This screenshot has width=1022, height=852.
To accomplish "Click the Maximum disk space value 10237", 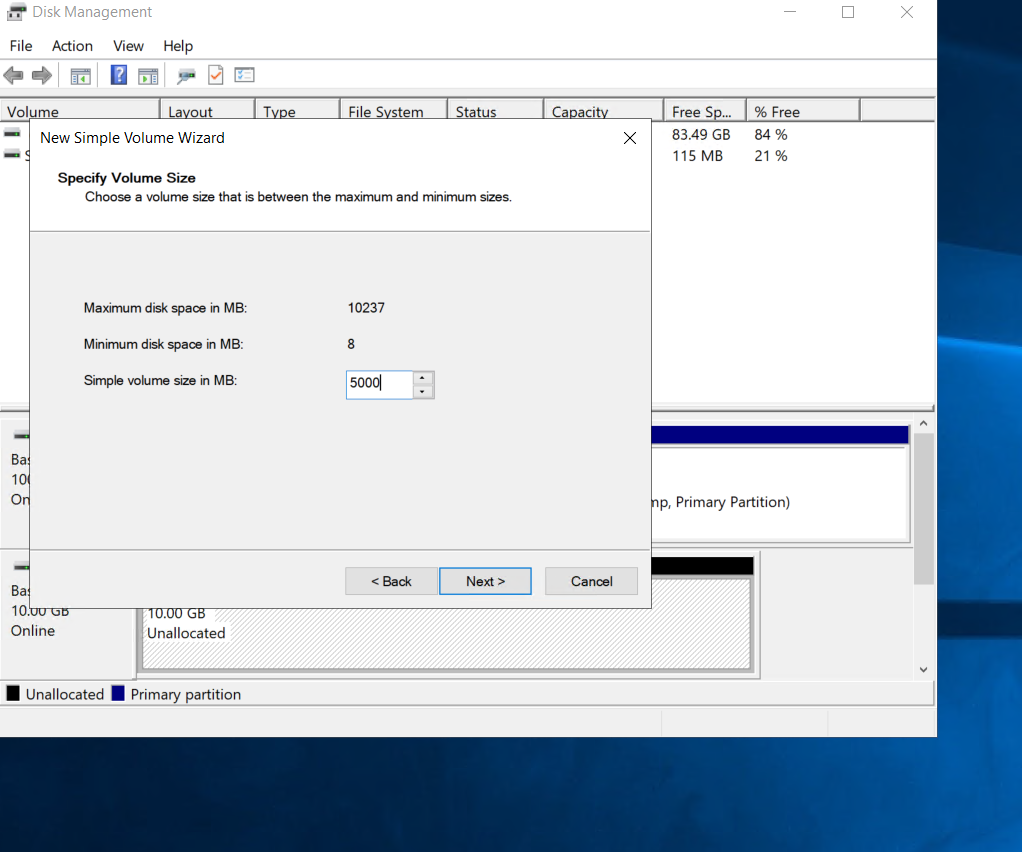I will (366, 308).
